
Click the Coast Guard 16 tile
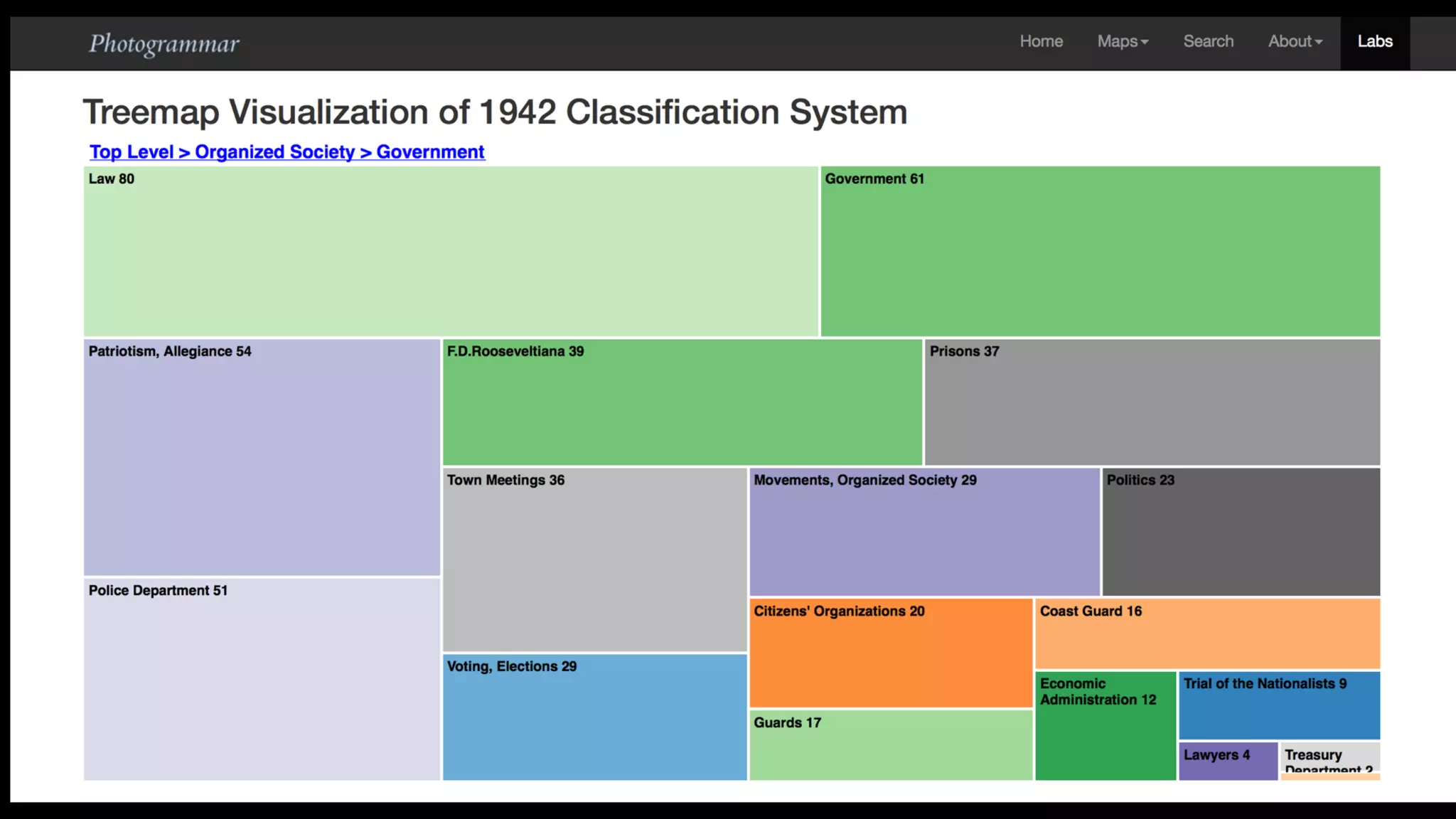(x=1207, y=633)
